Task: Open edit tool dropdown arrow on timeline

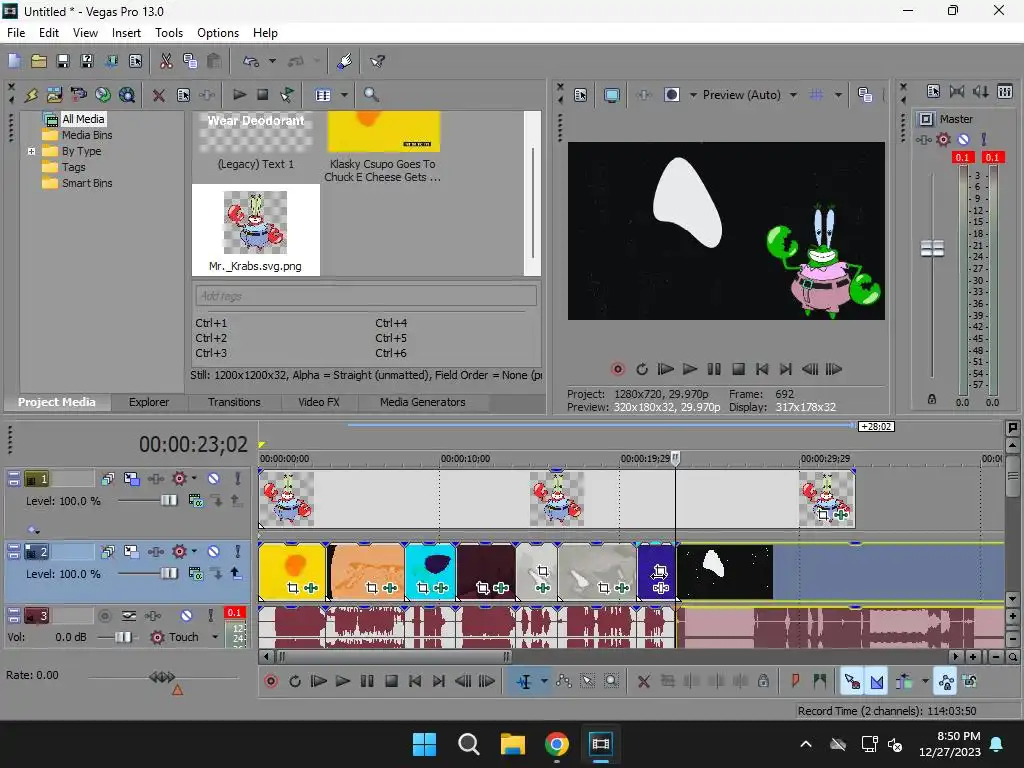Action: [x=544, y=682]
